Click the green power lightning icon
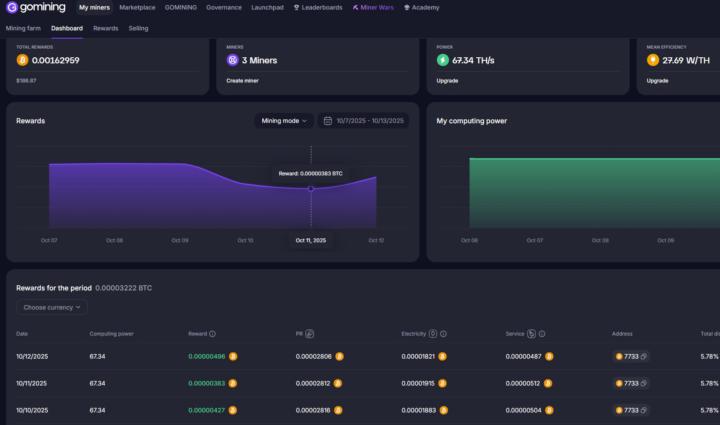This screenshot has width=720, height=425. point(443,60)
